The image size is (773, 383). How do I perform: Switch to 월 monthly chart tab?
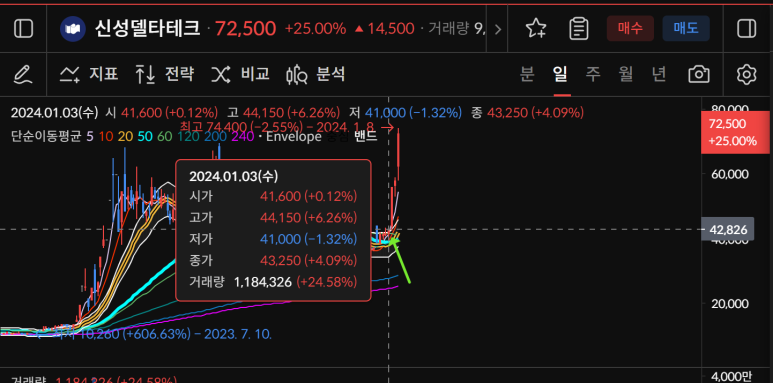[626, 74]
